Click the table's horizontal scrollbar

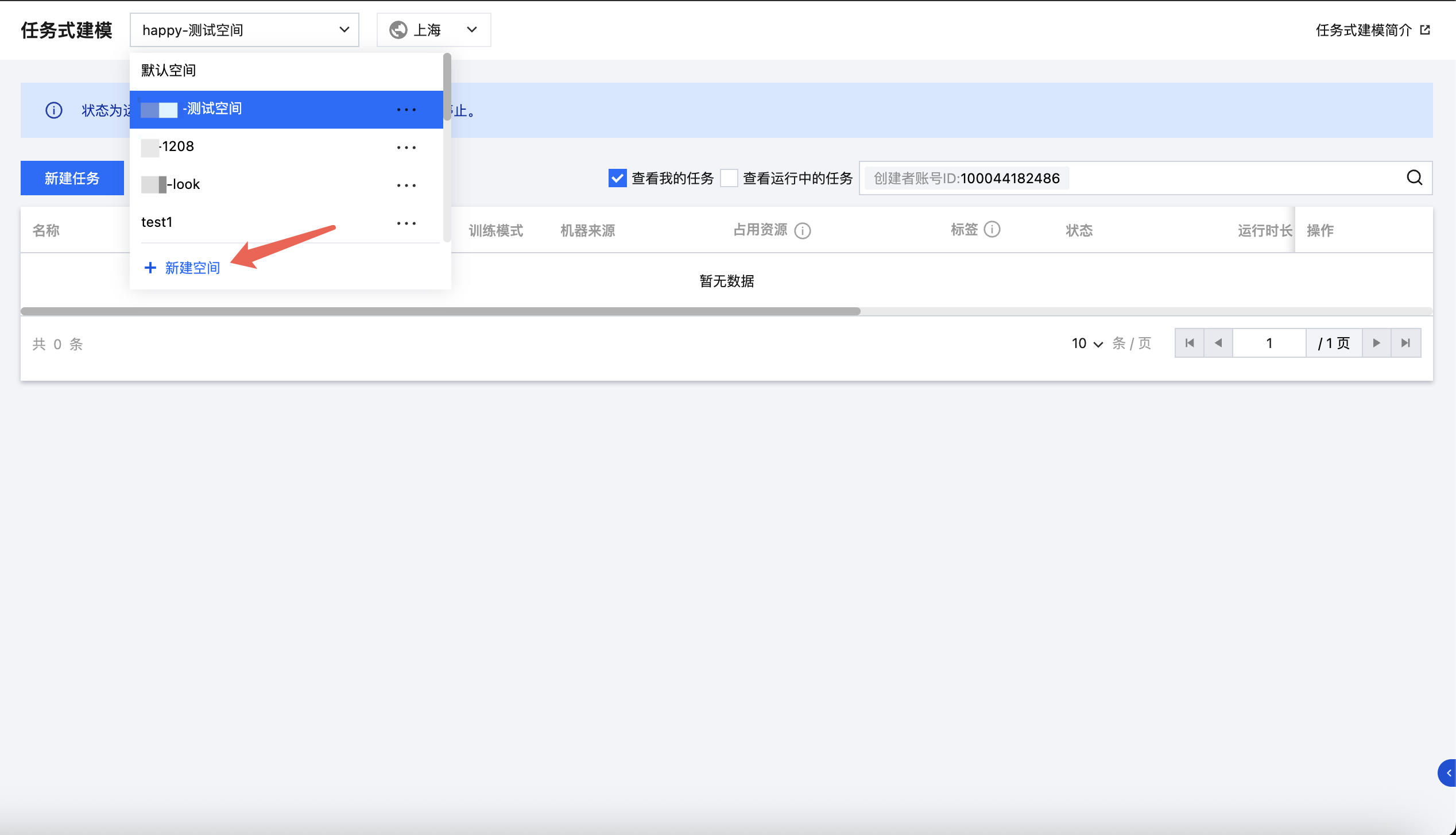coord(440,311)
